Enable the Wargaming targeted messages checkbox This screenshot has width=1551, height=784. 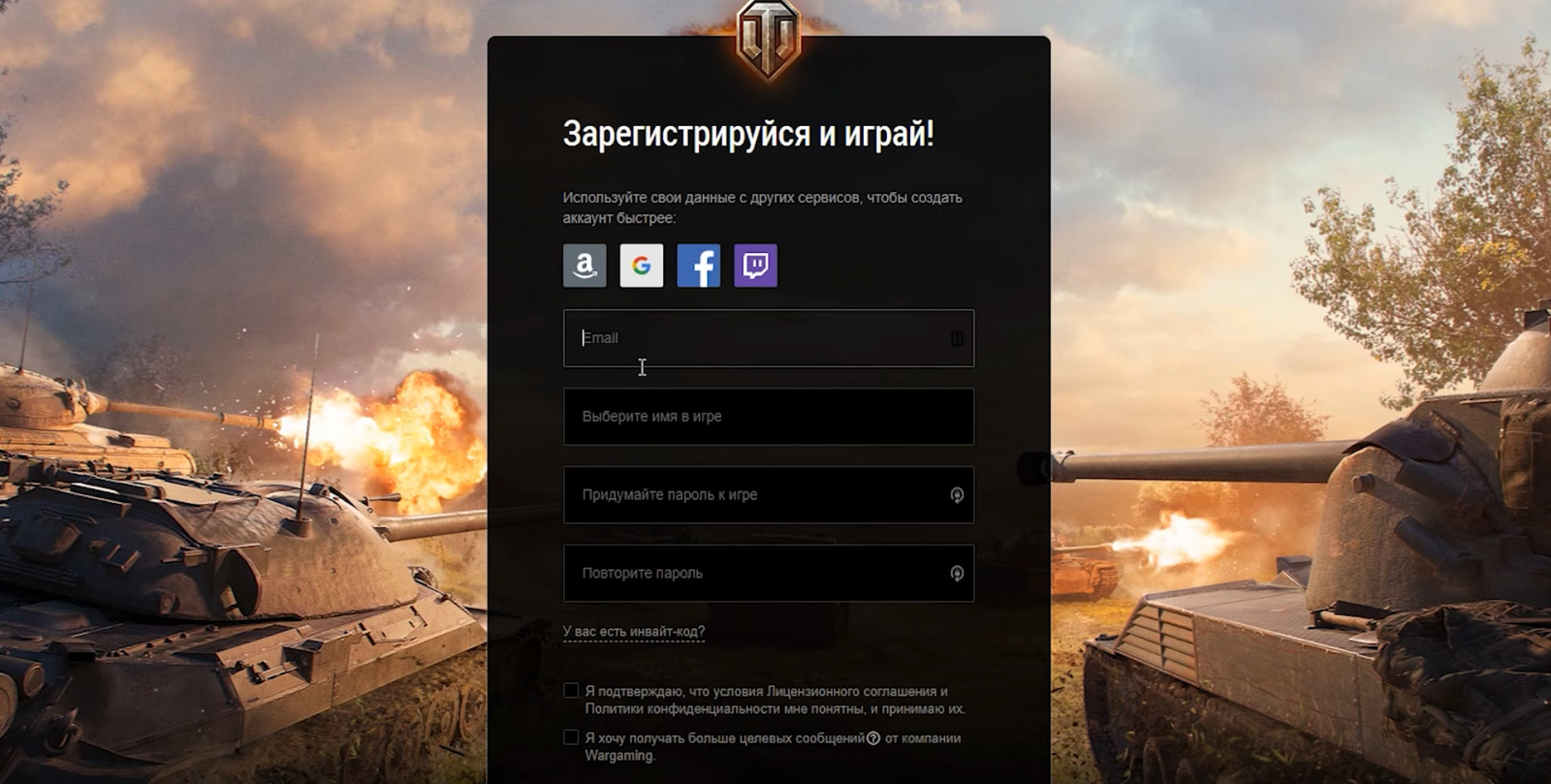(571, 737)
